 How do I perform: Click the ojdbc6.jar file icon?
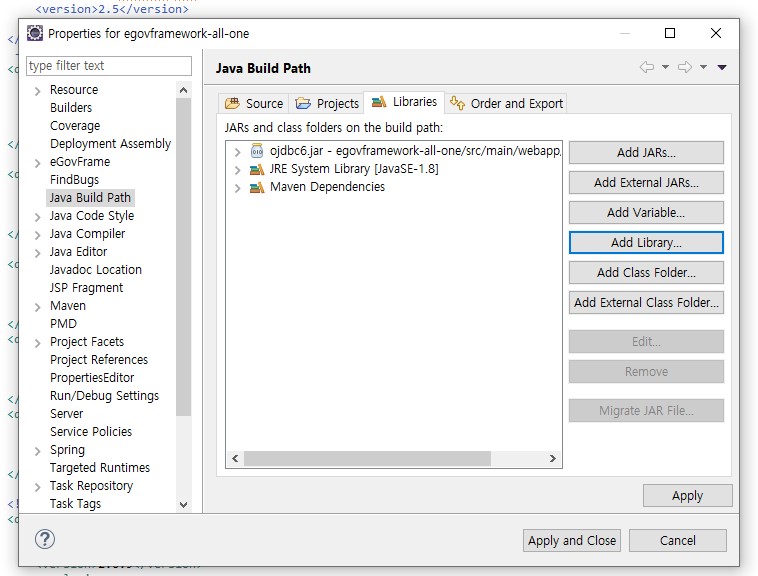click(x=257, y=151)
